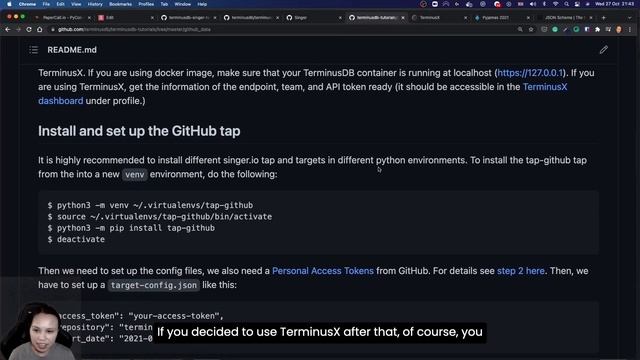The image size is (640, 360).
Task: Open the zoom magnifier icon in address bar
Action: [520, 29]
